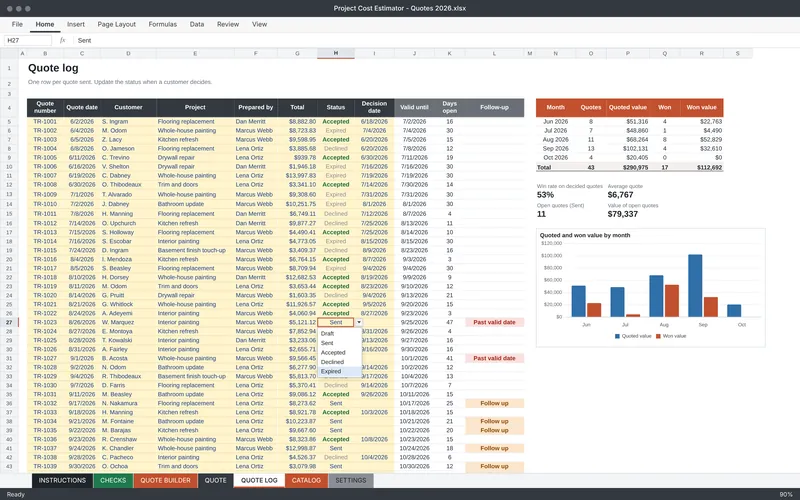800x500 pixels.
Task: Click the Oct quoted value blue bar
Action: (734, 310)
